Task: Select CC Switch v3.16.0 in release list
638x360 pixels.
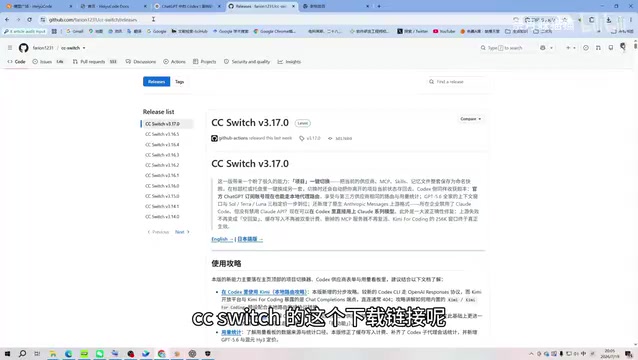Action: click(162, 186)
